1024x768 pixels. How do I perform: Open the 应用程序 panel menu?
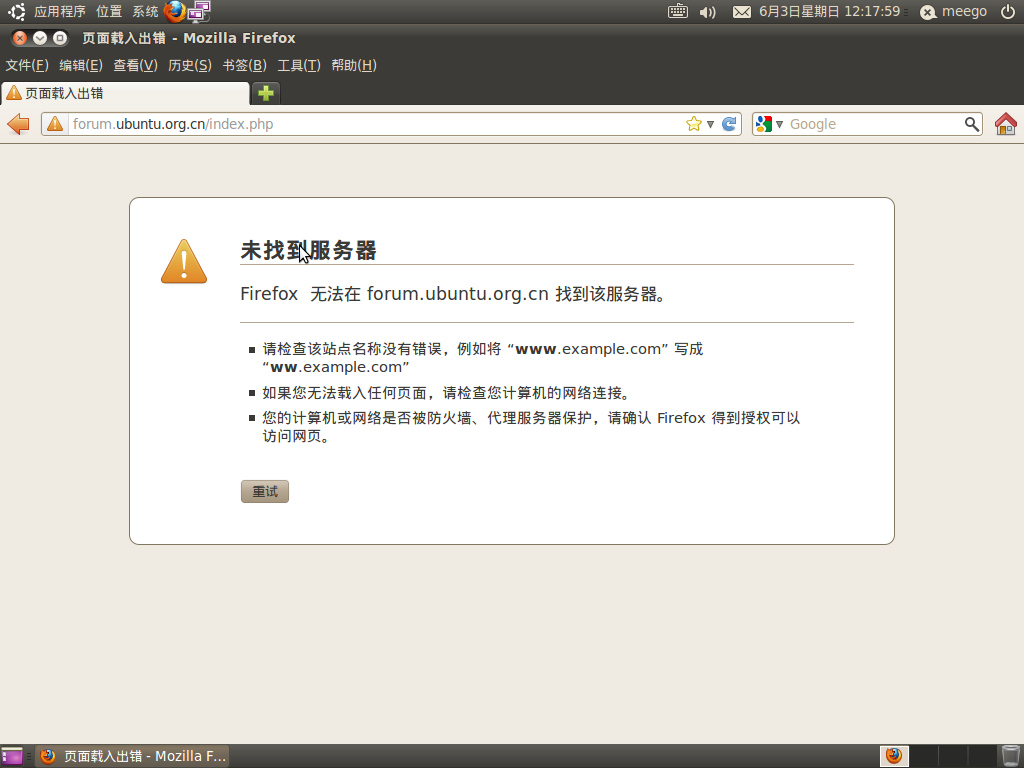[x=60, y=11]
